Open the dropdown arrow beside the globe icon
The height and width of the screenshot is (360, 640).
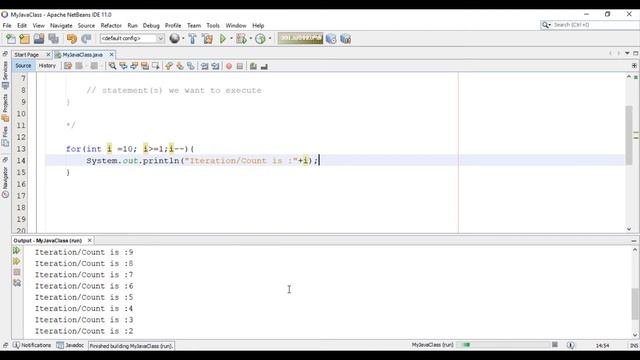pos(183,38)
